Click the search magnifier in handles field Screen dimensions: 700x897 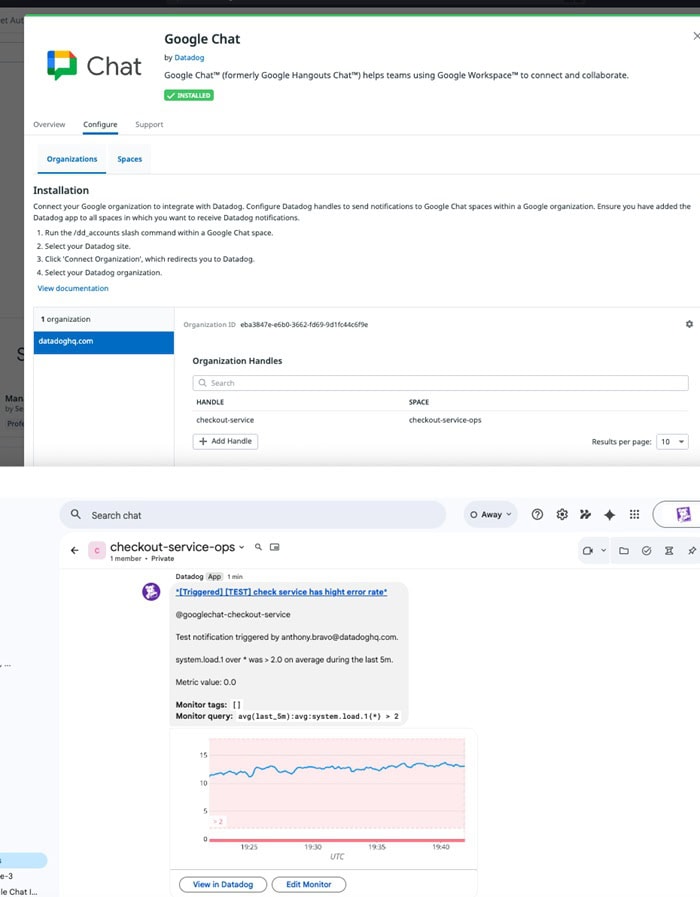[x=202, y=383]
